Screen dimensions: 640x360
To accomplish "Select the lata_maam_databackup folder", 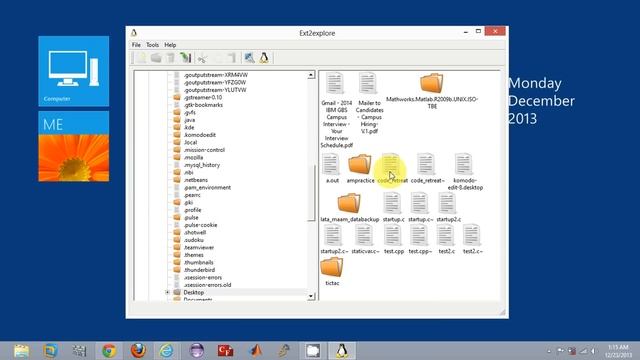I will 349,208.
